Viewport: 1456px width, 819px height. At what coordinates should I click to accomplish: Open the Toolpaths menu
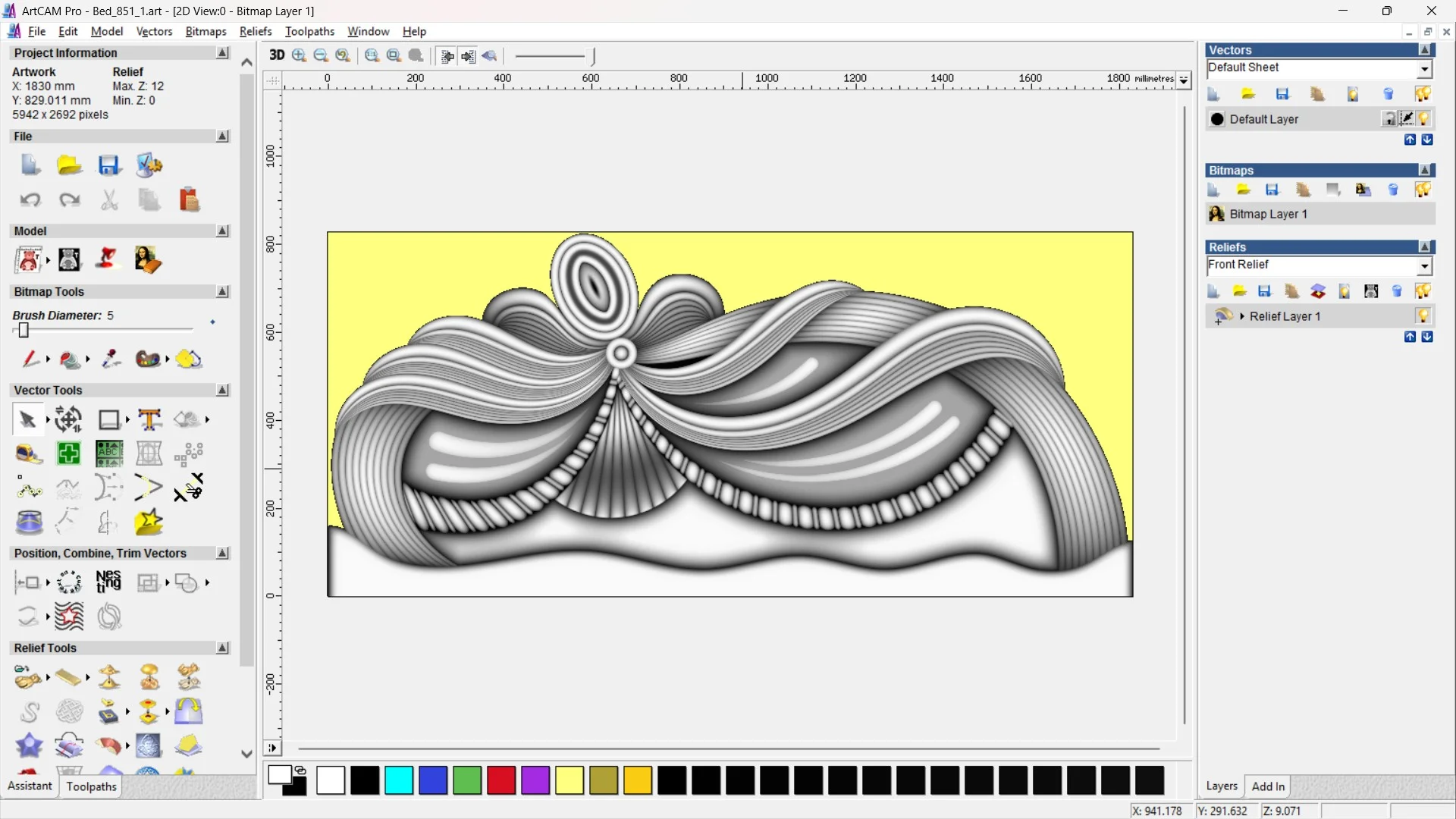[x=309, y=31]
